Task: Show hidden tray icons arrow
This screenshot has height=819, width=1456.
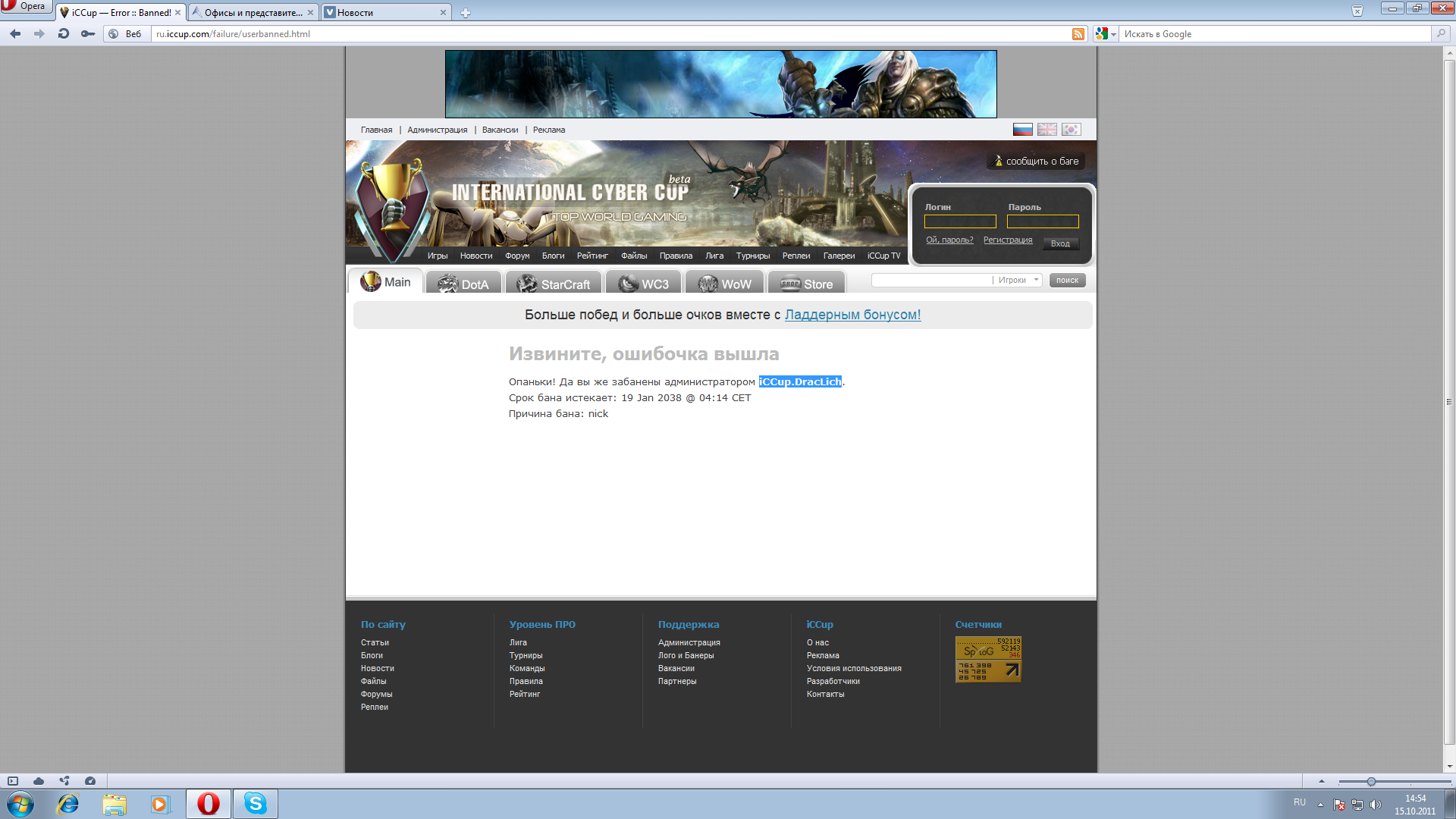Action: click(x=1320, y=805)
